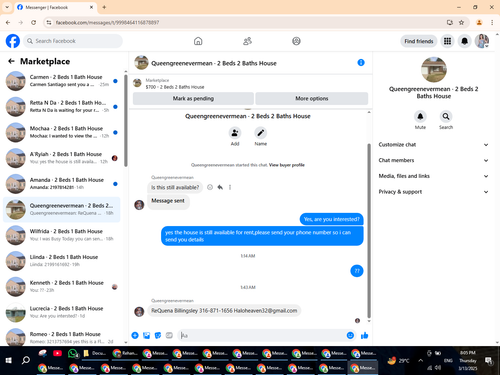Open Wilfrida conversation

(x=62, y=235)
